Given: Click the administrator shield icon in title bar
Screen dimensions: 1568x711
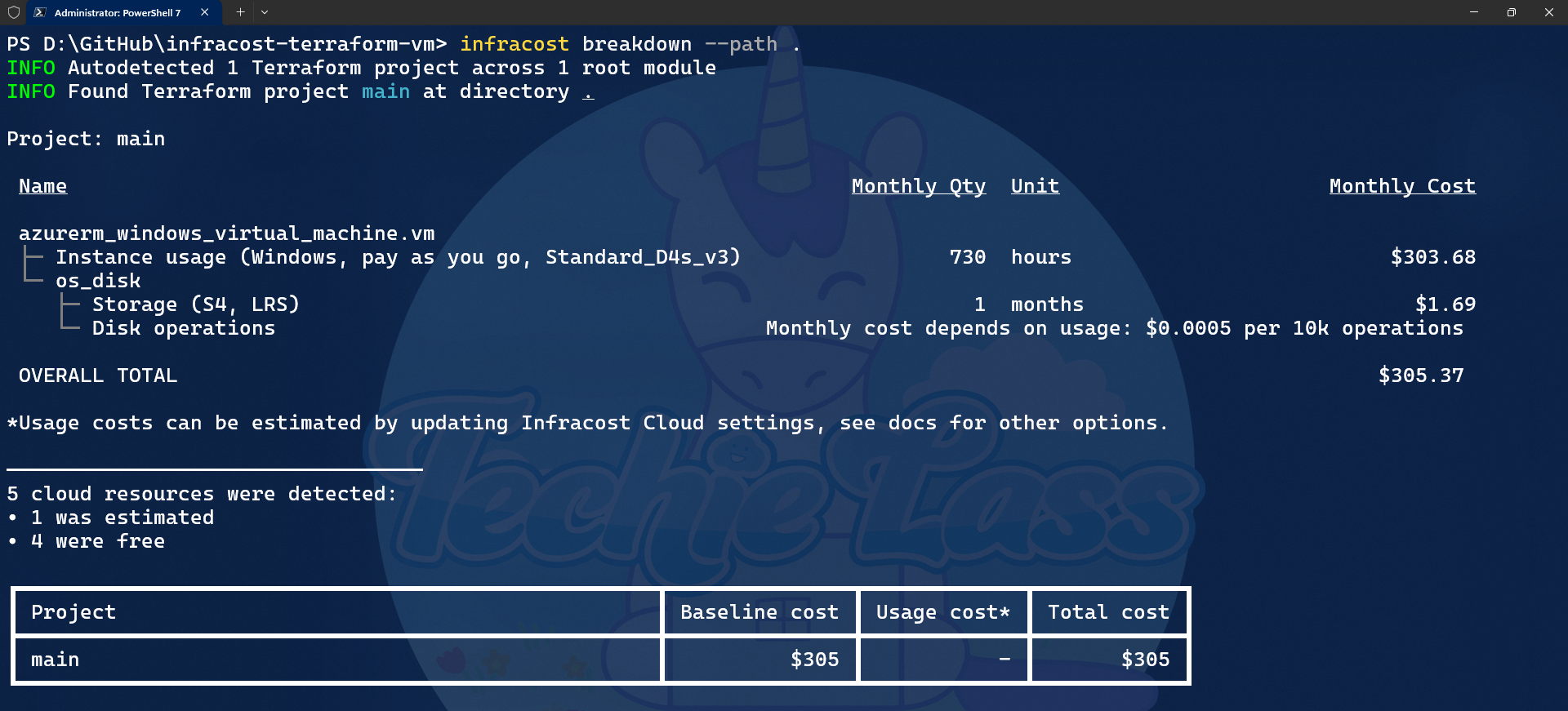Looking at the screenshot, I should click(13, 12).
